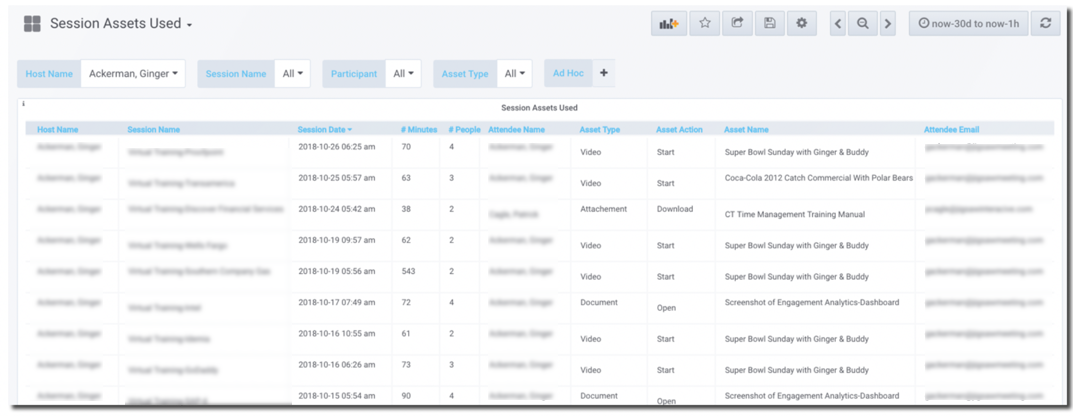Refresh the dashboard
Viewport: 1073px width, 417px height.
point(1045,23)
